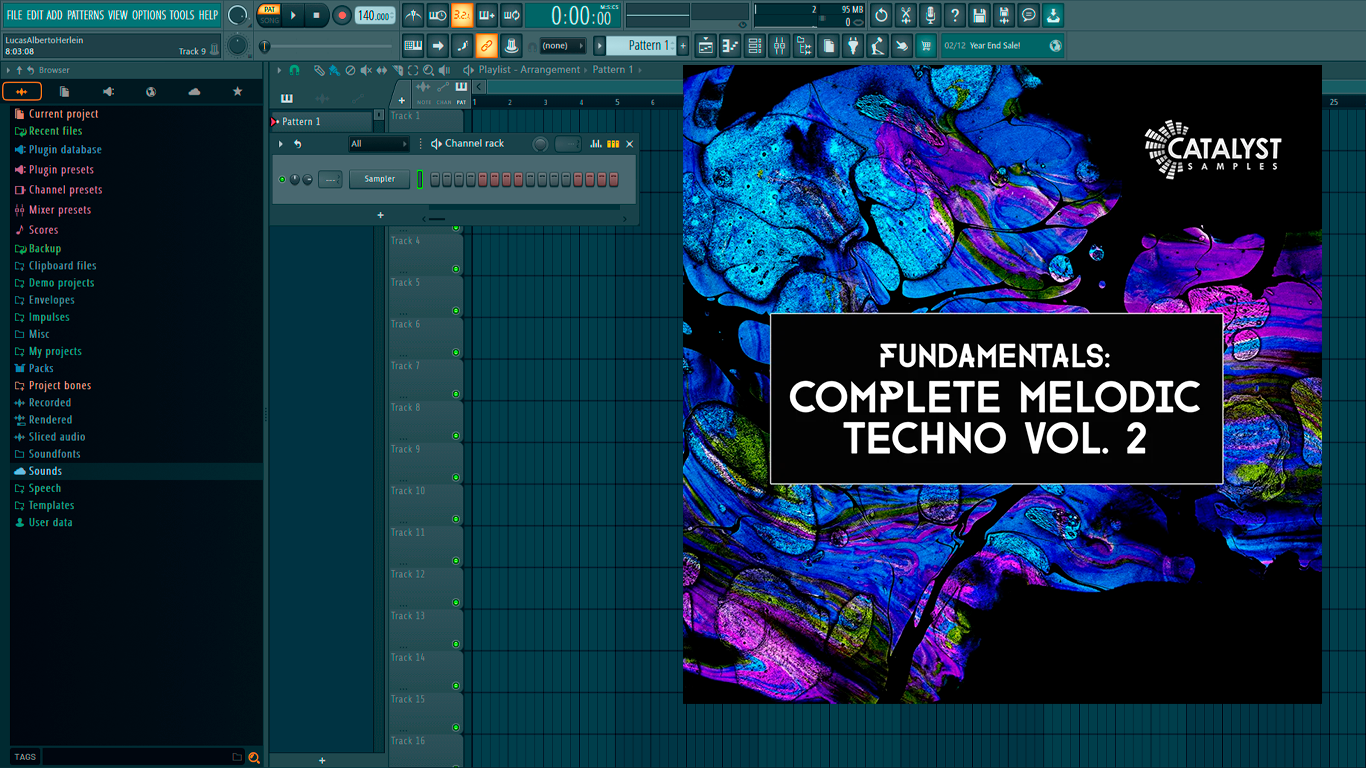1366x768 pixels.
Task: Toggle the metronome icon
Action: 414,15
